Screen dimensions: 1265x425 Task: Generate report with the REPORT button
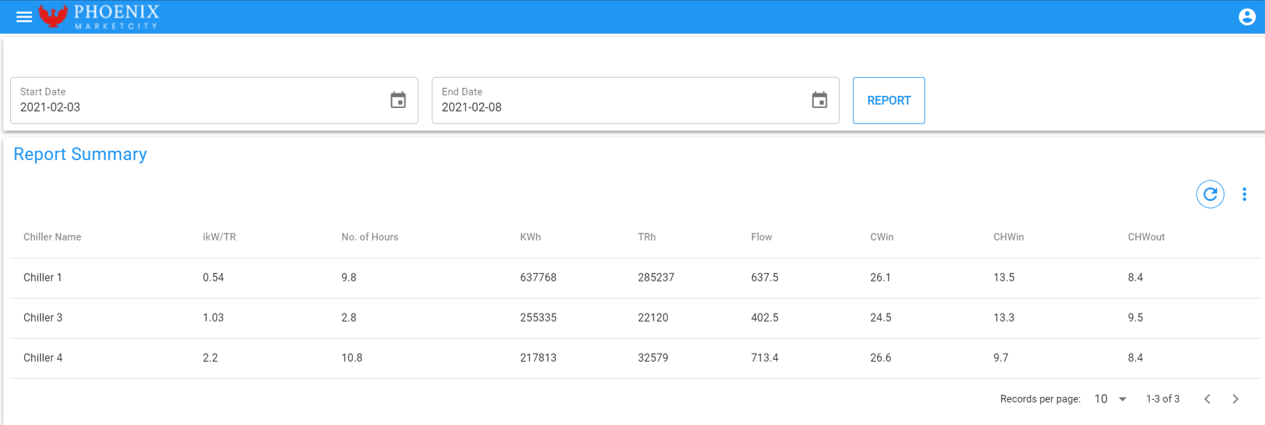pos(889,100)
